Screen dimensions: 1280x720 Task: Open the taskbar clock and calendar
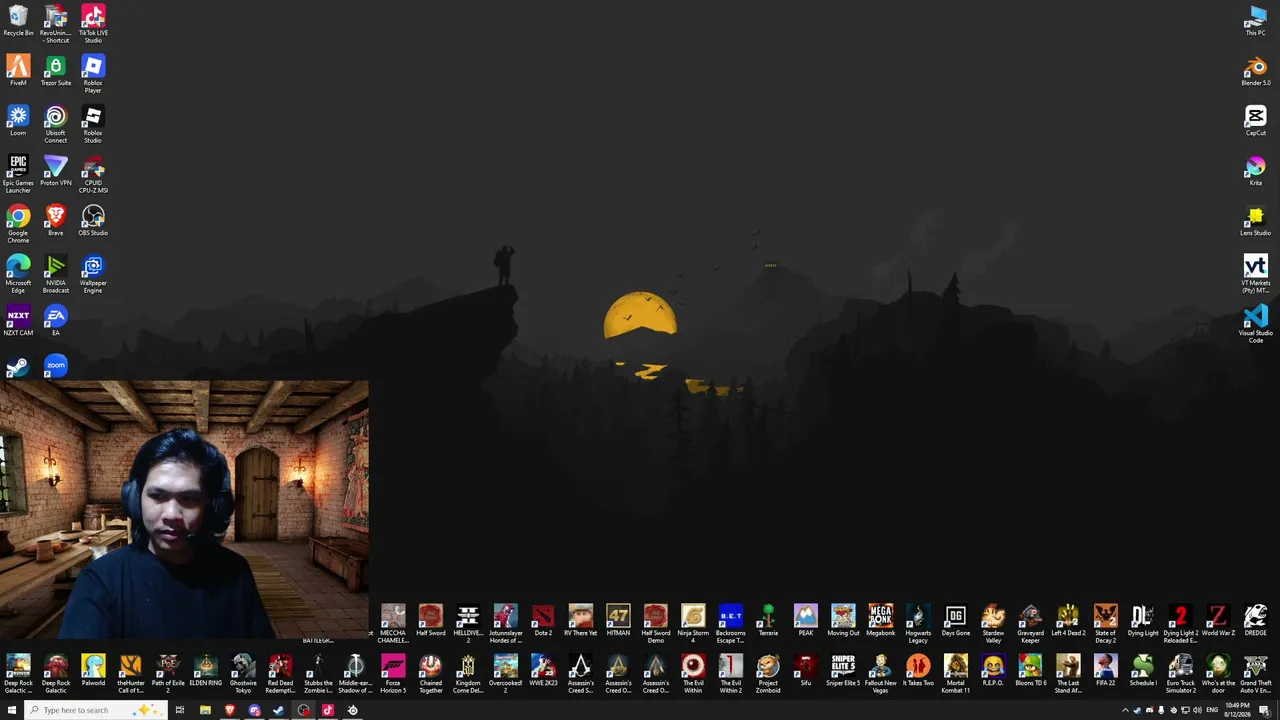1239,710
